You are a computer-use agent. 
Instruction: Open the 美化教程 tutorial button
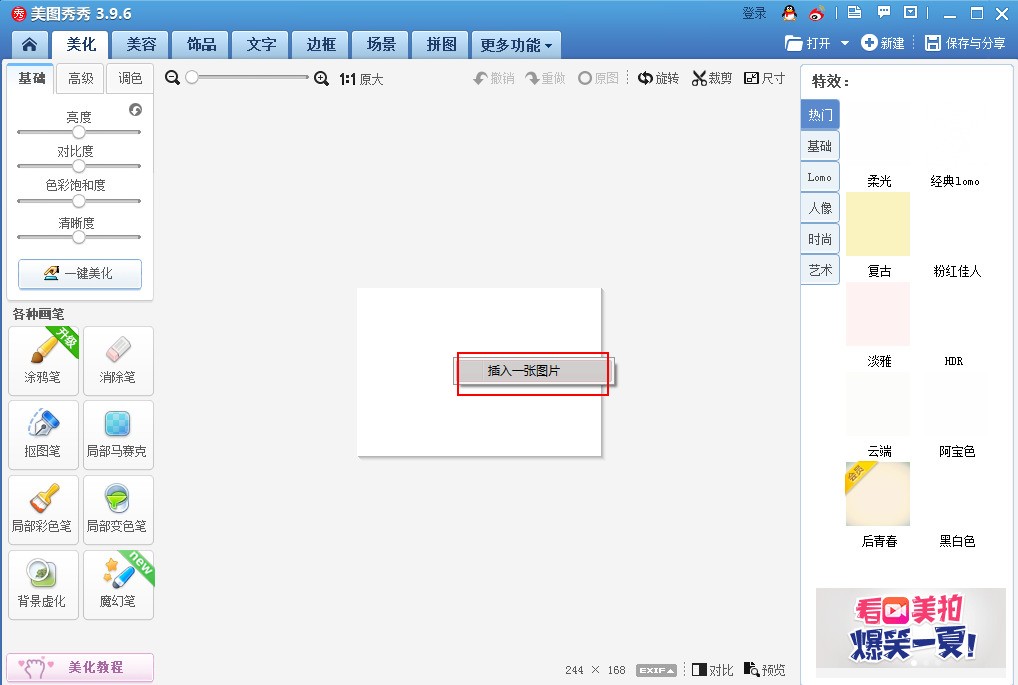(80, 667)
